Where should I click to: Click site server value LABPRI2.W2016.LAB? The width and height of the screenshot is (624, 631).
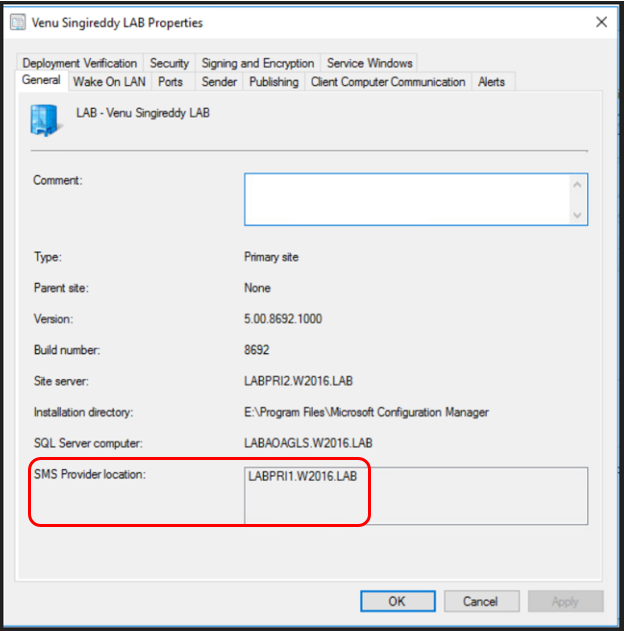(x=298, y=381)
